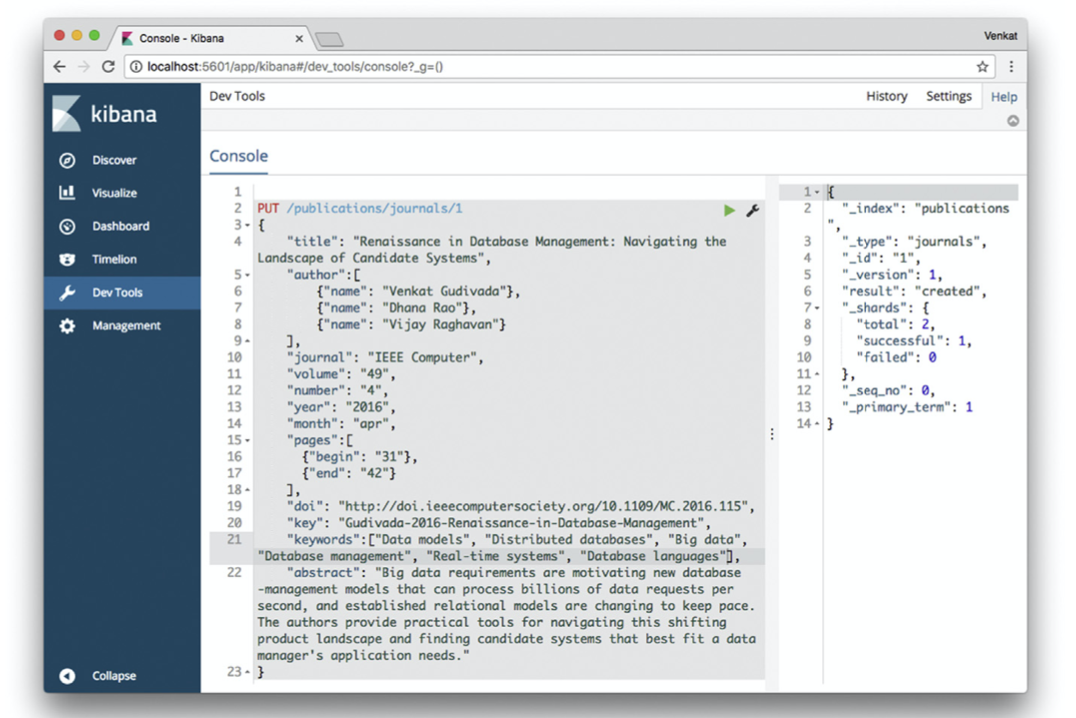Reload the page with the refresh icon
1076x718 pixels.
[x=108, y=67]
